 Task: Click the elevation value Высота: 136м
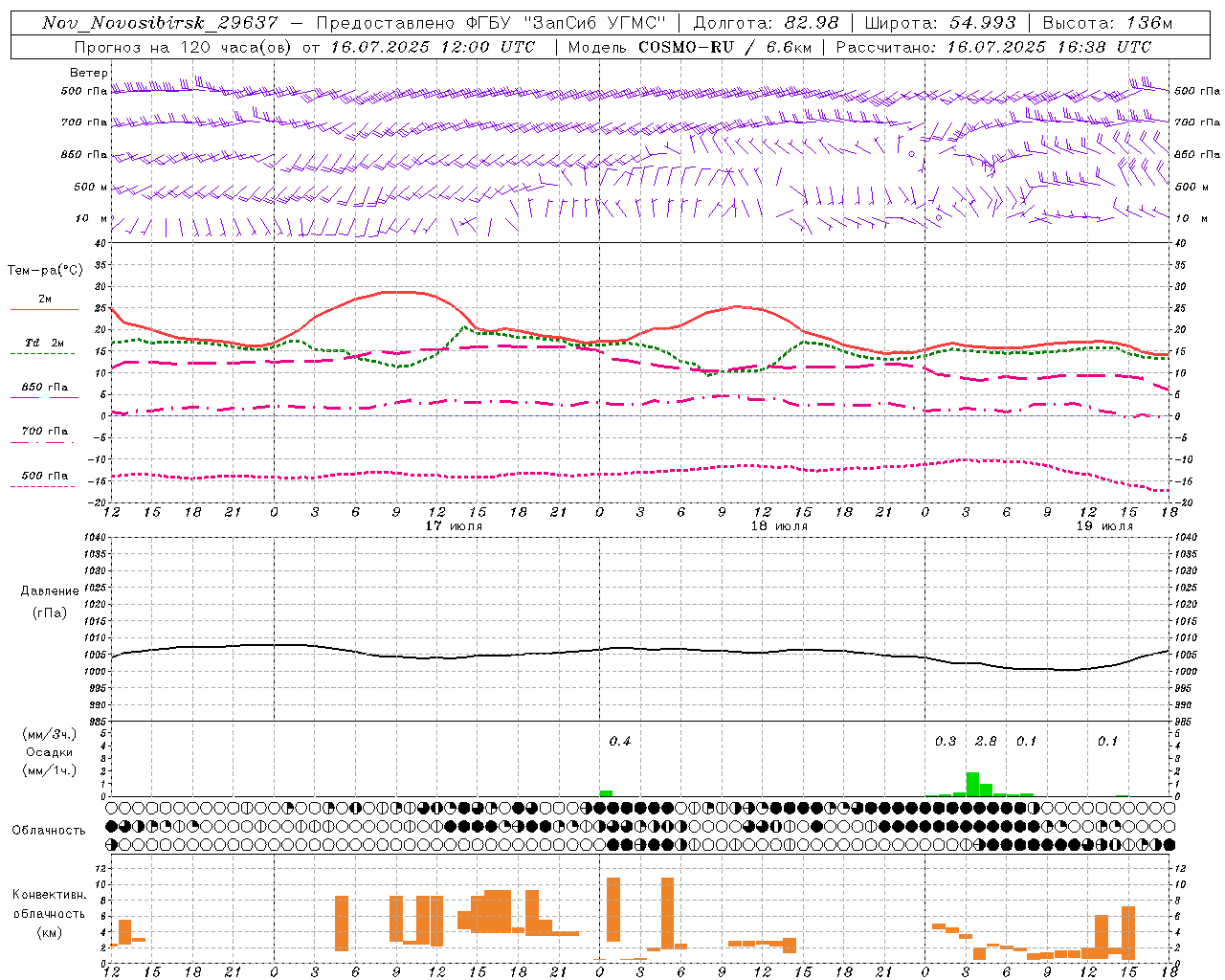[1107, 23]
